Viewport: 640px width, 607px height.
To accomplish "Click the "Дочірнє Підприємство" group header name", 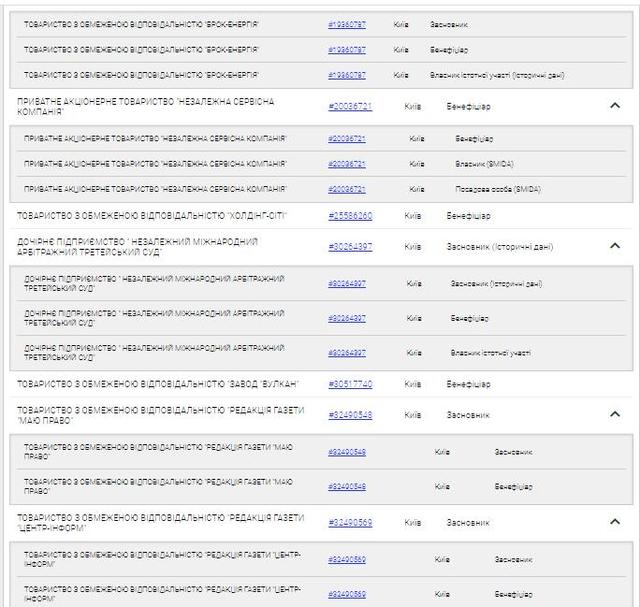I will (x=137, y=246).
